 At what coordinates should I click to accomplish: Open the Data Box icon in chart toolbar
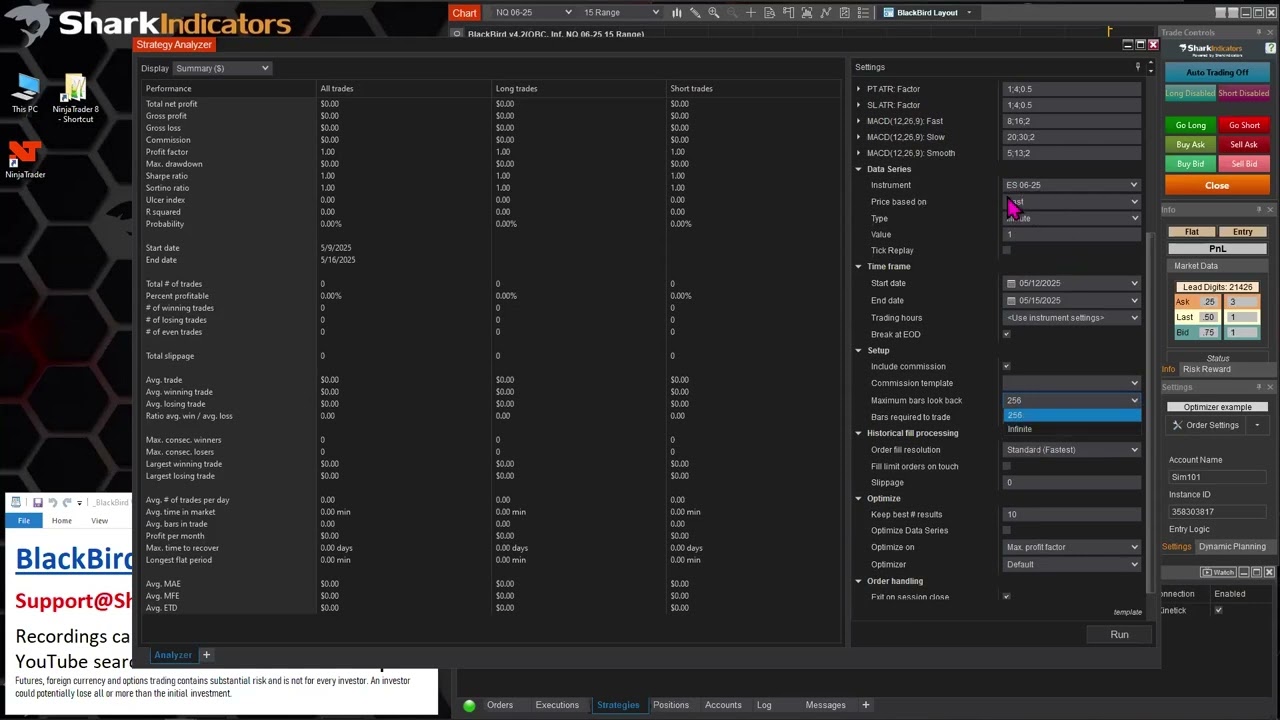tap(770, 13)
